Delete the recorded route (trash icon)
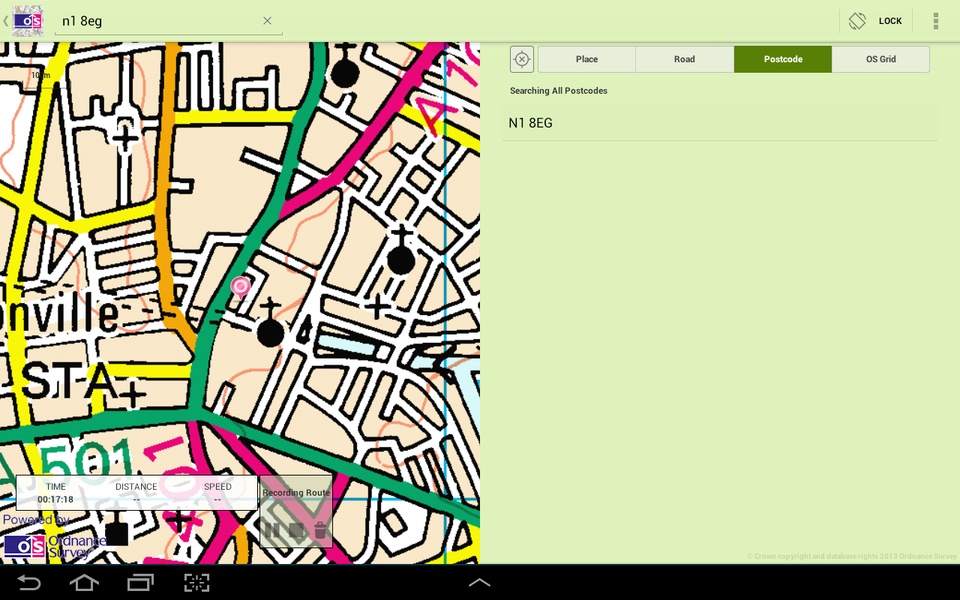960x600 pixels. pos(320,530)
